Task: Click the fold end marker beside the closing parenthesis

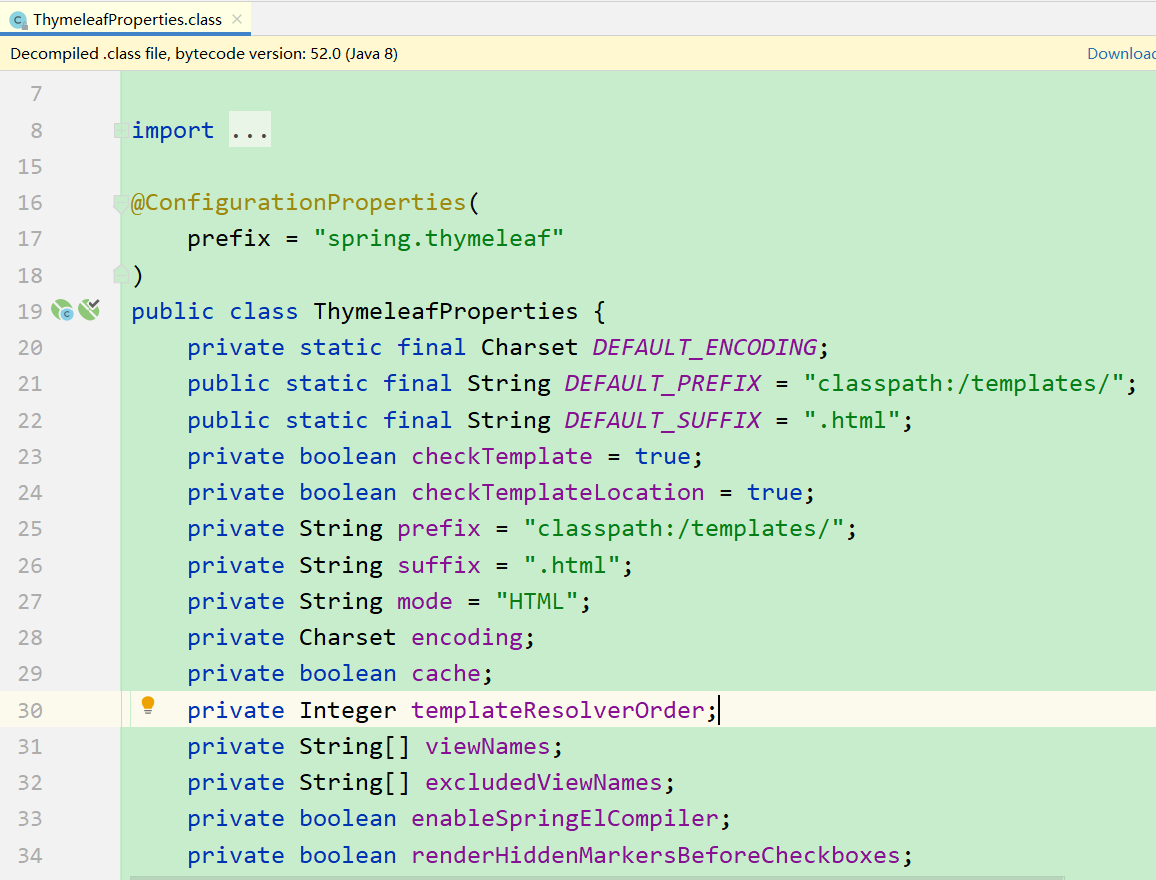Action: coord(120,275)
